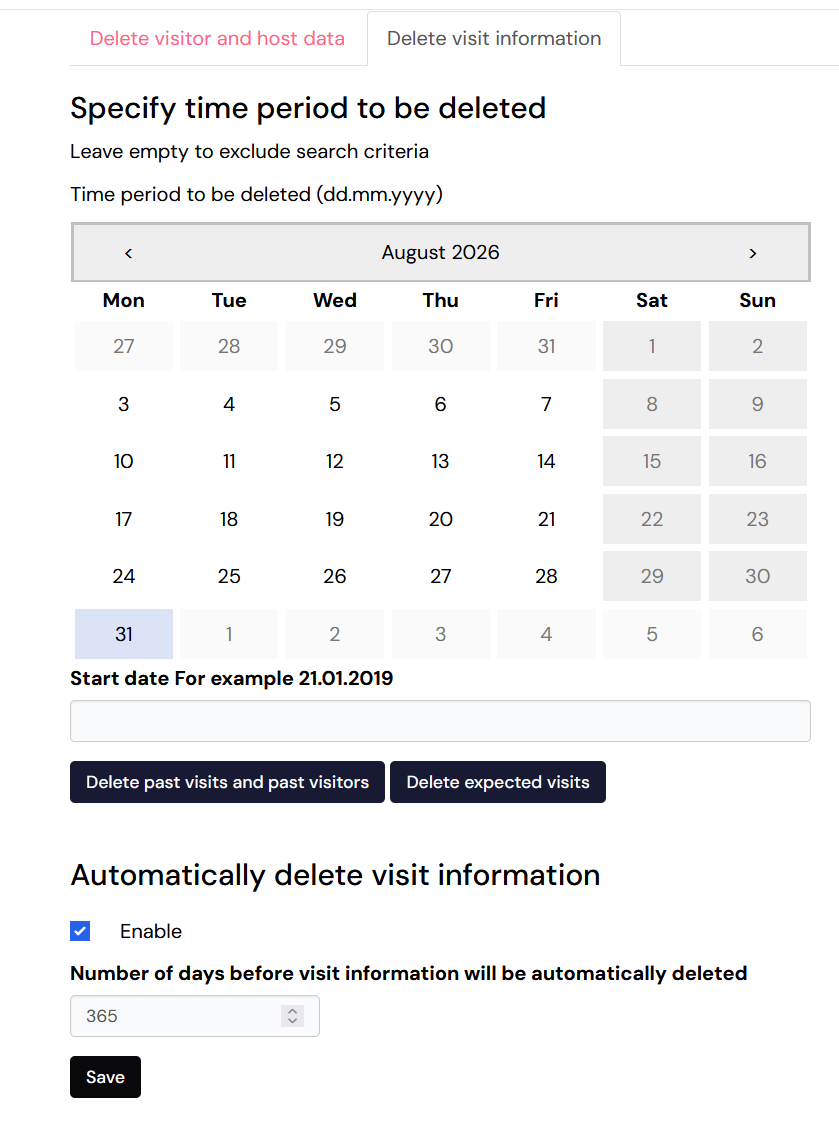Select August 31 highlighted date
839x1148 pixels.
[x=124, y=634]
